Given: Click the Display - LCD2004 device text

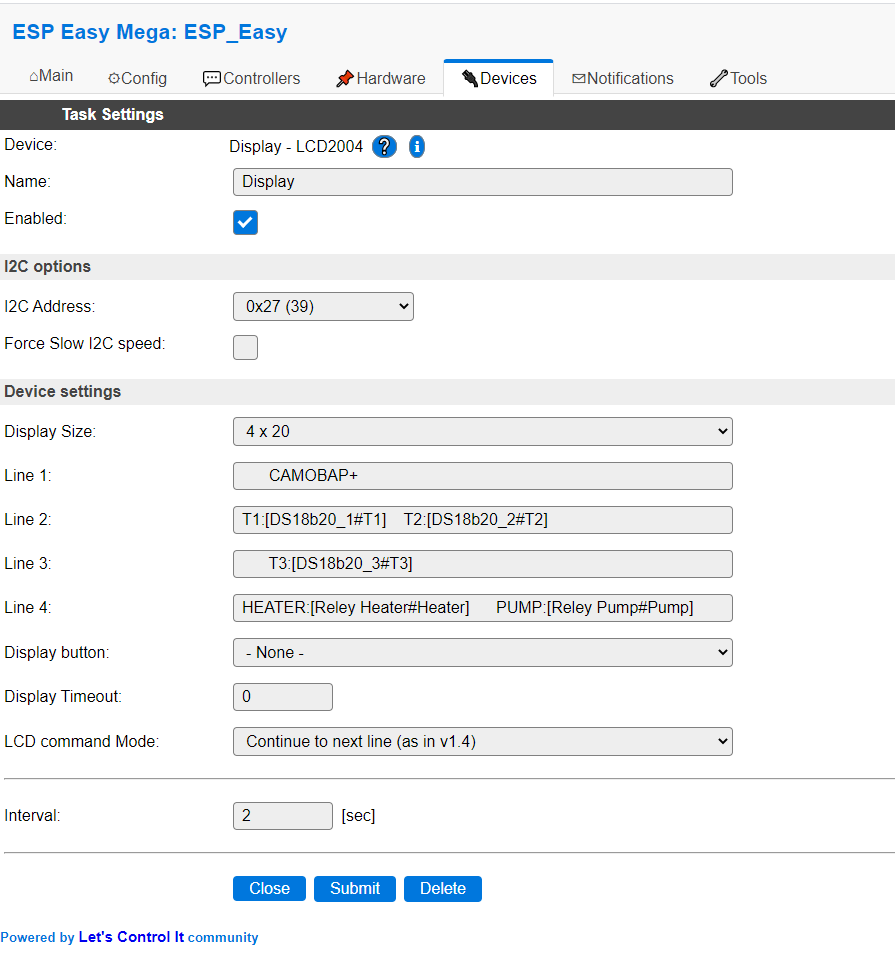Looking at the screenshot, I should pyautogui.click(x=296, y=147).
